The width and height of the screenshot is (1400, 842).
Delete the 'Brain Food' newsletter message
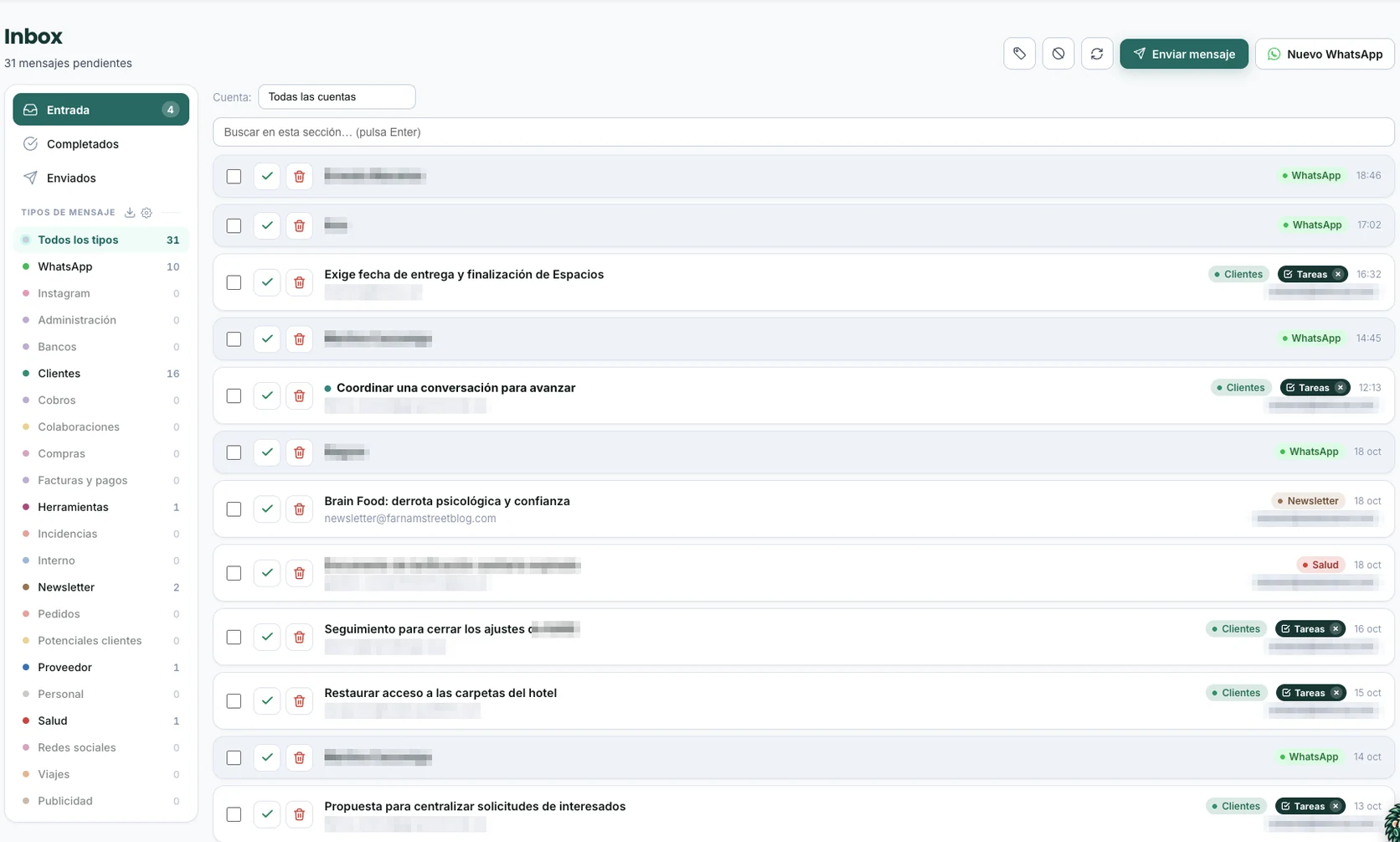click(299, 509)
